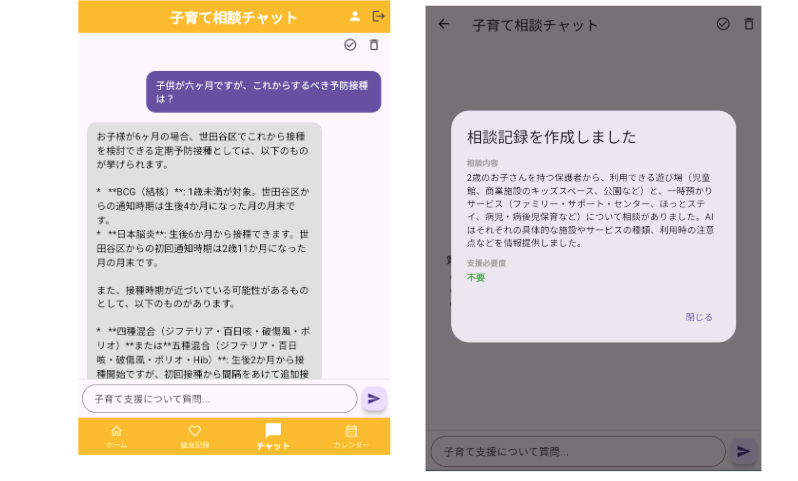This screenshot has height=481, width=798.
Task: Click the logout icon in the yellow header
Action: pyautogui.click(x=378, y=16)
